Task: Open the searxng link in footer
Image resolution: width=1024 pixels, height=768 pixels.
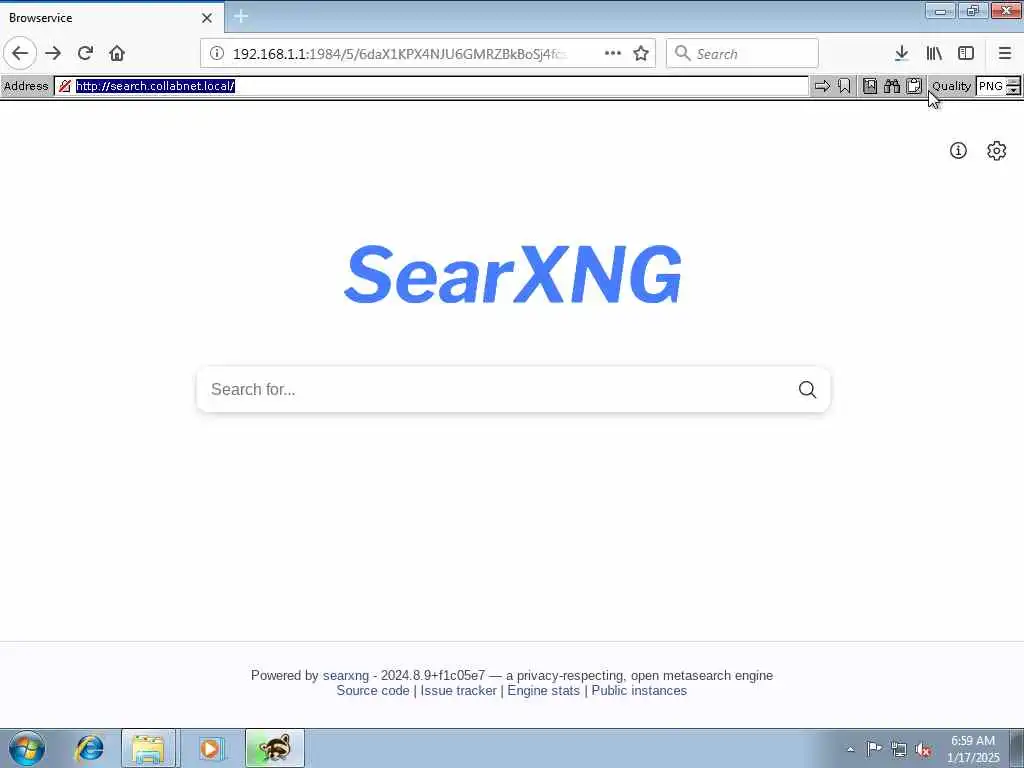Action: coord(345,675)
